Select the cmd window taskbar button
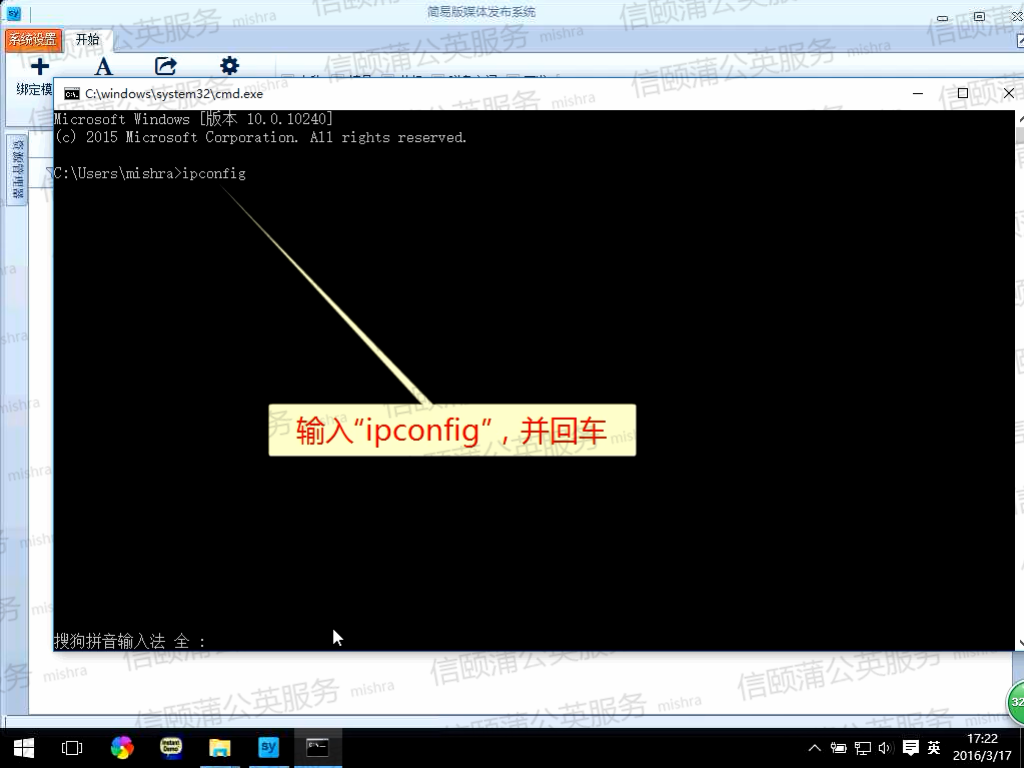This screenshot has width=1024, height=768. pyautogui.click(x=318, y=747)
